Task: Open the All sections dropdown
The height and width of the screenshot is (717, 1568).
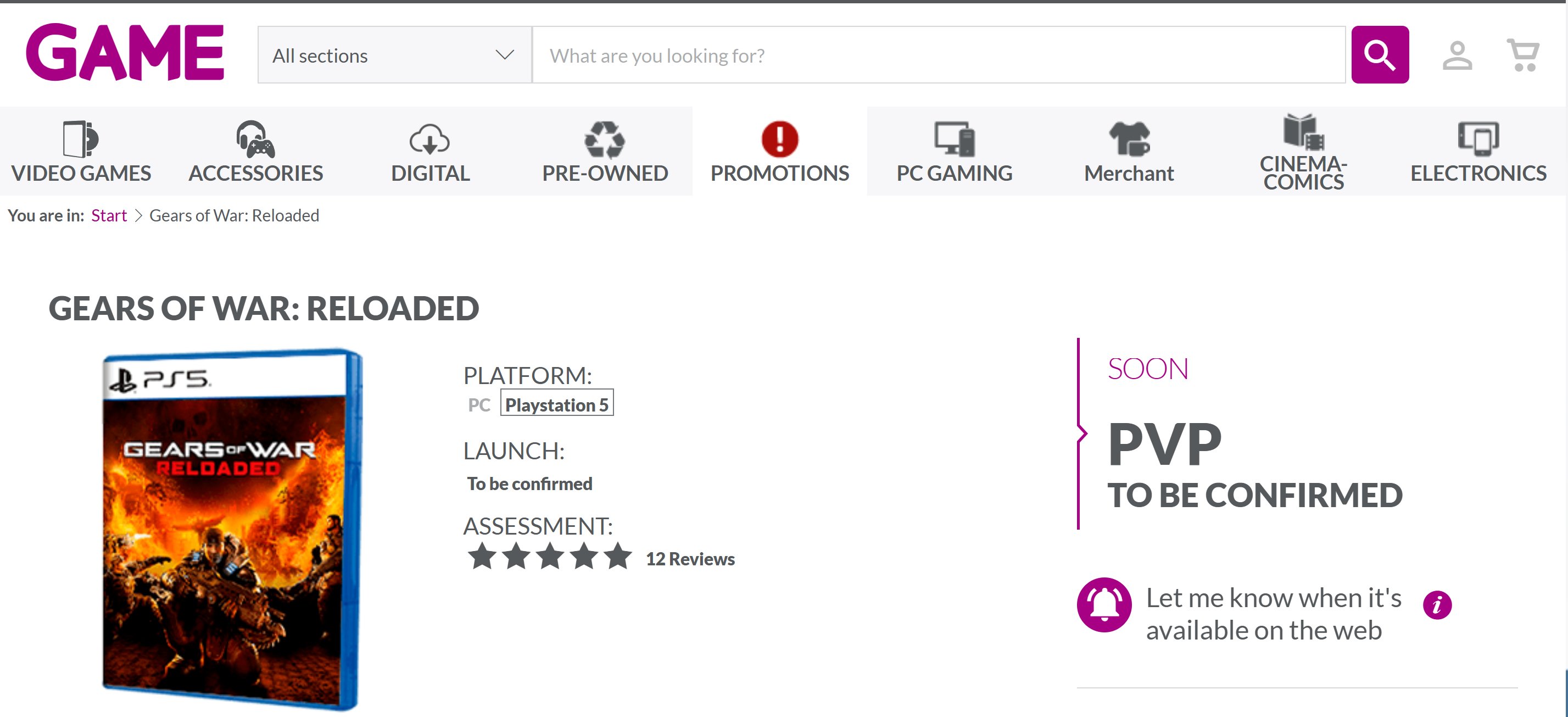Action: click(x=394, y=55)
